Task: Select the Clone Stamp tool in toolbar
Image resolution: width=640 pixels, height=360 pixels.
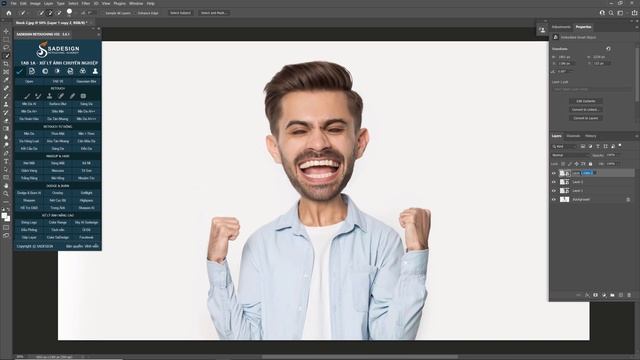Action: pyautogui.click(x=6, y=104)
